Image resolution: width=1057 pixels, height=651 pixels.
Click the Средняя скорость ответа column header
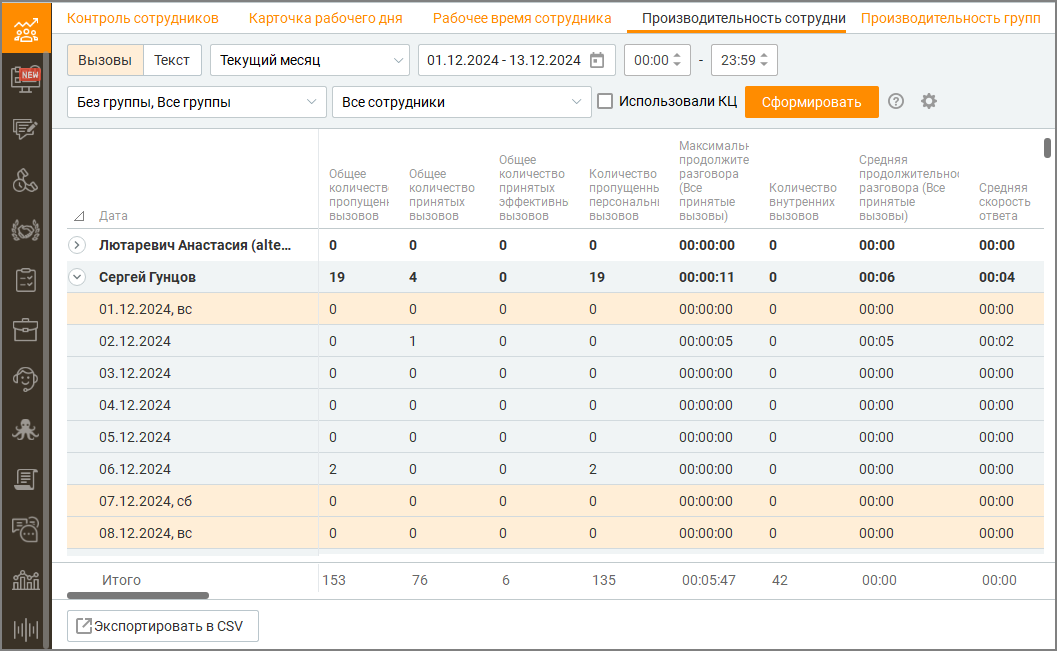coord(1004,202)
